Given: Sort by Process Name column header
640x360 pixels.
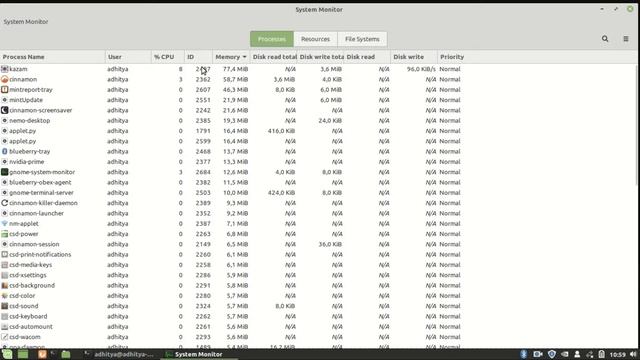Looking at the screenshot, I should (52, 57).
